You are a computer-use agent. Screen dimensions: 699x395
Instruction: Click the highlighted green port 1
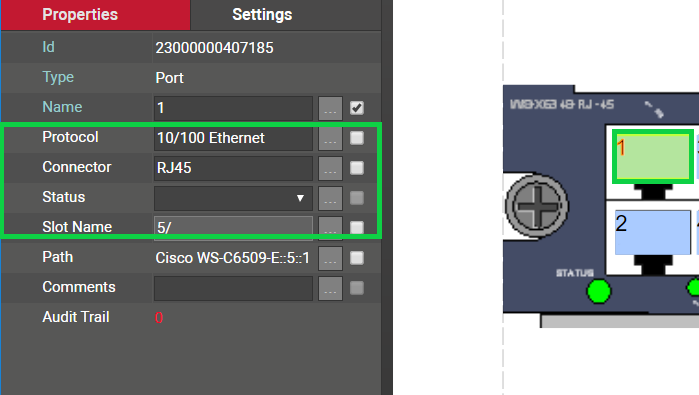click(x=653, y=156)
